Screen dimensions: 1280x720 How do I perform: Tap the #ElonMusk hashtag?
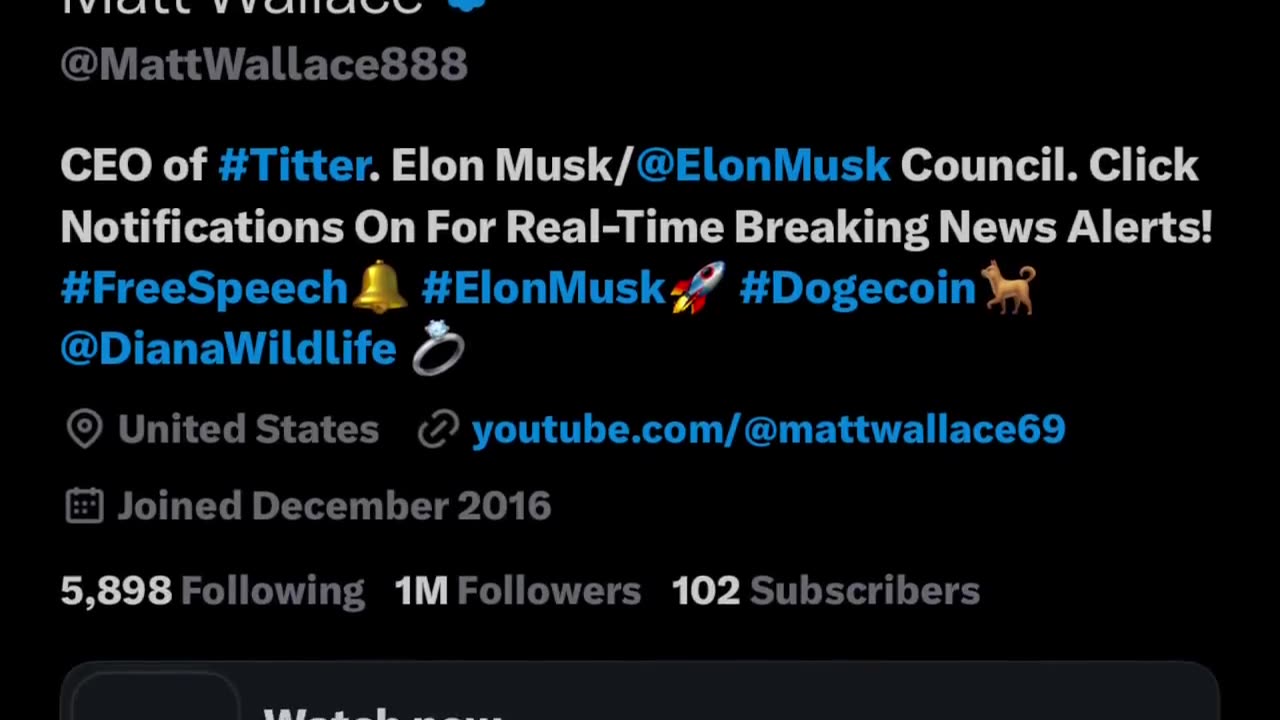pyautogui.click(x=543, y=288)
